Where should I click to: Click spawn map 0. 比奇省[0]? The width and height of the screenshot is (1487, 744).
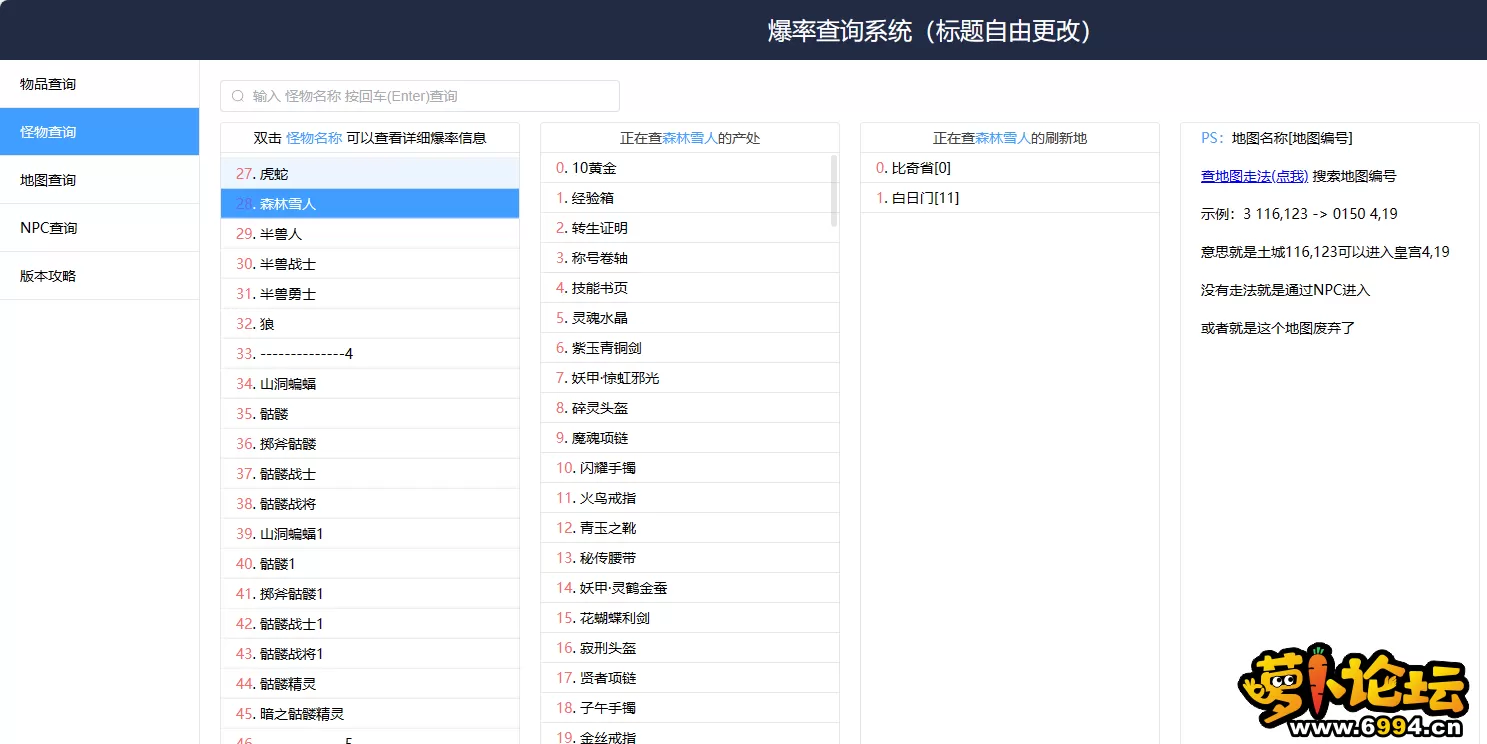(x=1010, y=168)
